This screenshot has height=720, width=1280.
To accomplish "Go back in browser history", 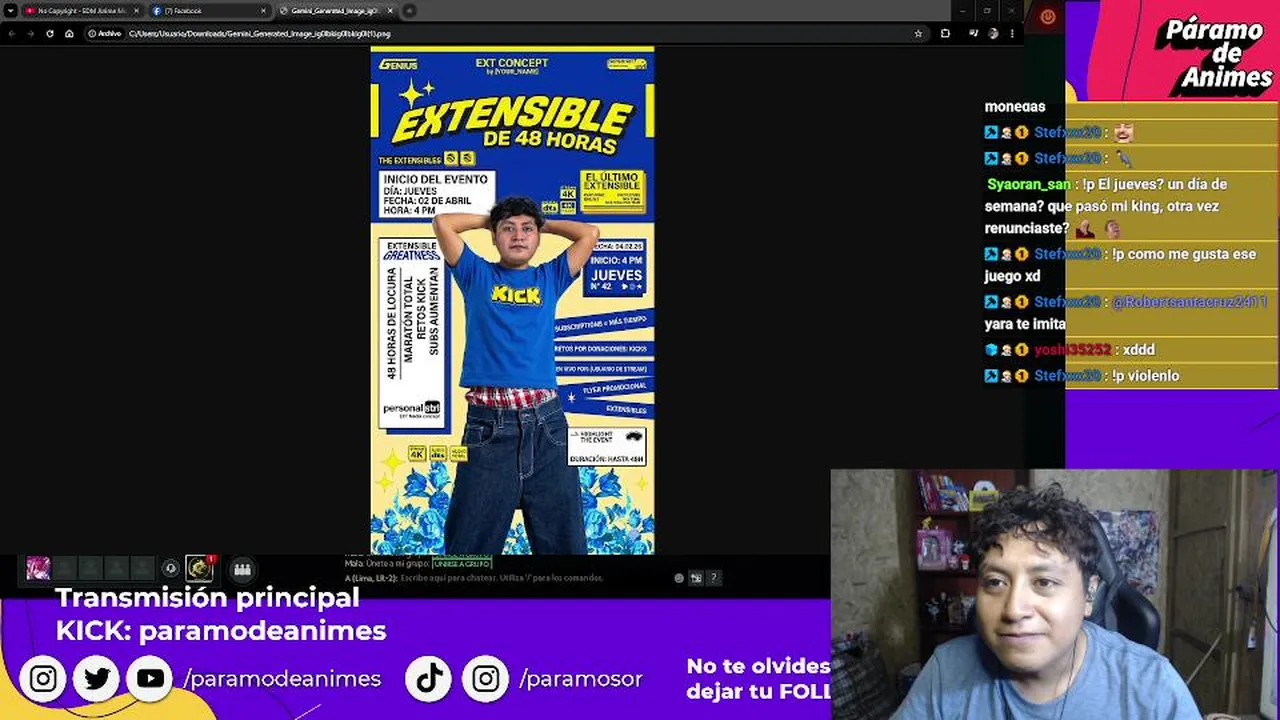I will [x=12, y=33].
